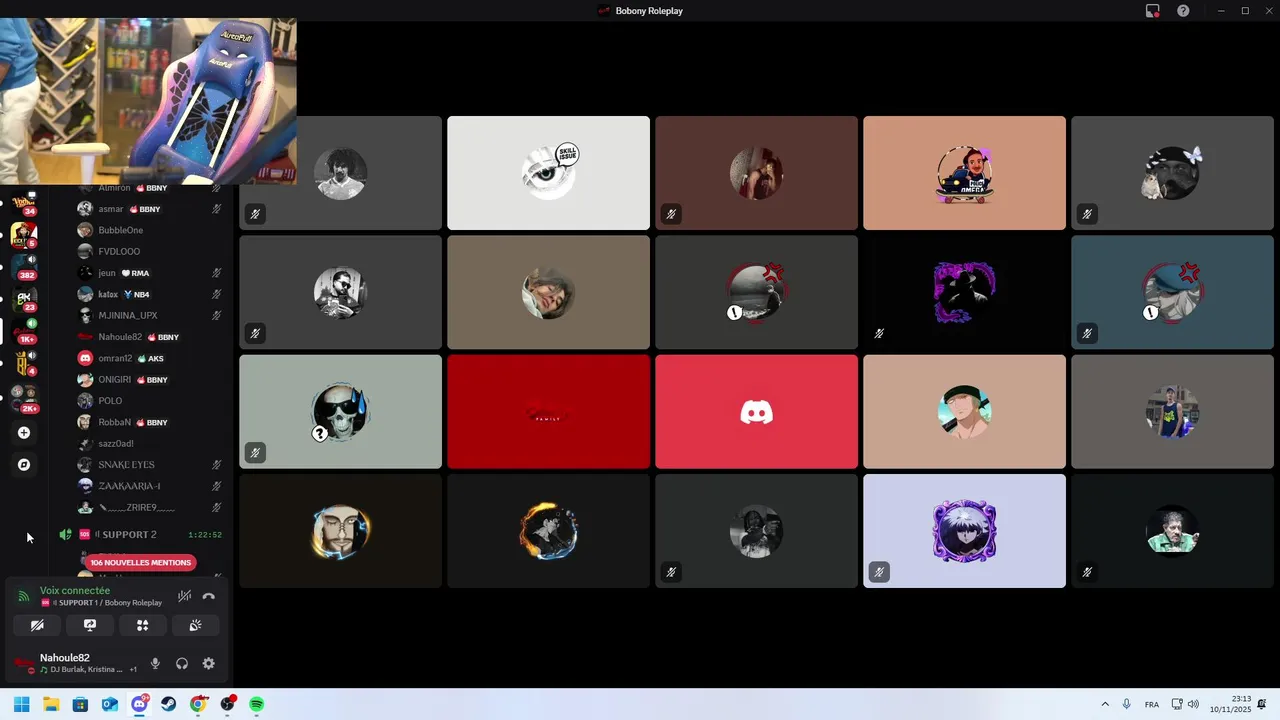The image size is (1280, 720).
Task: Disconnect from the voice channel
Action: 208,596
